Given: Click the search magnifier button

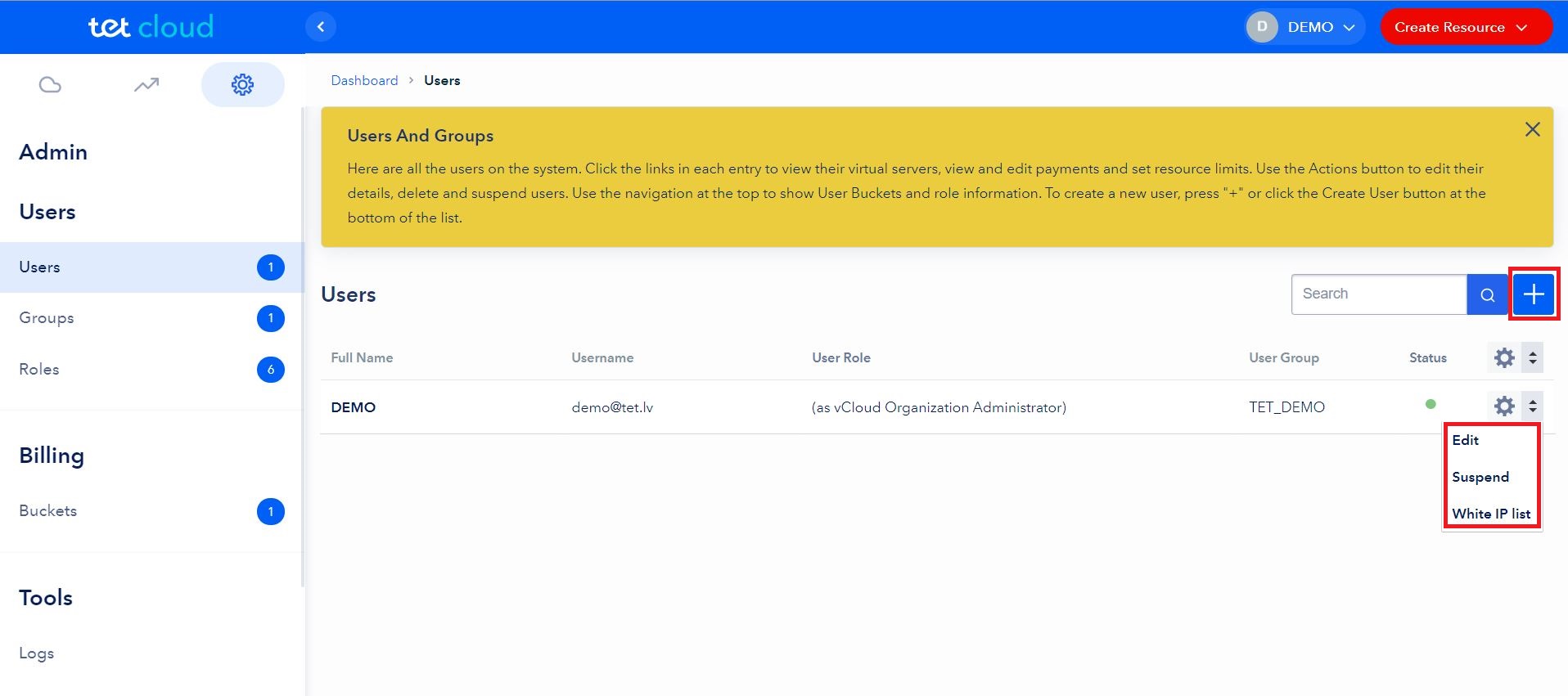Looking at the screenshot, I should 1488,294.
